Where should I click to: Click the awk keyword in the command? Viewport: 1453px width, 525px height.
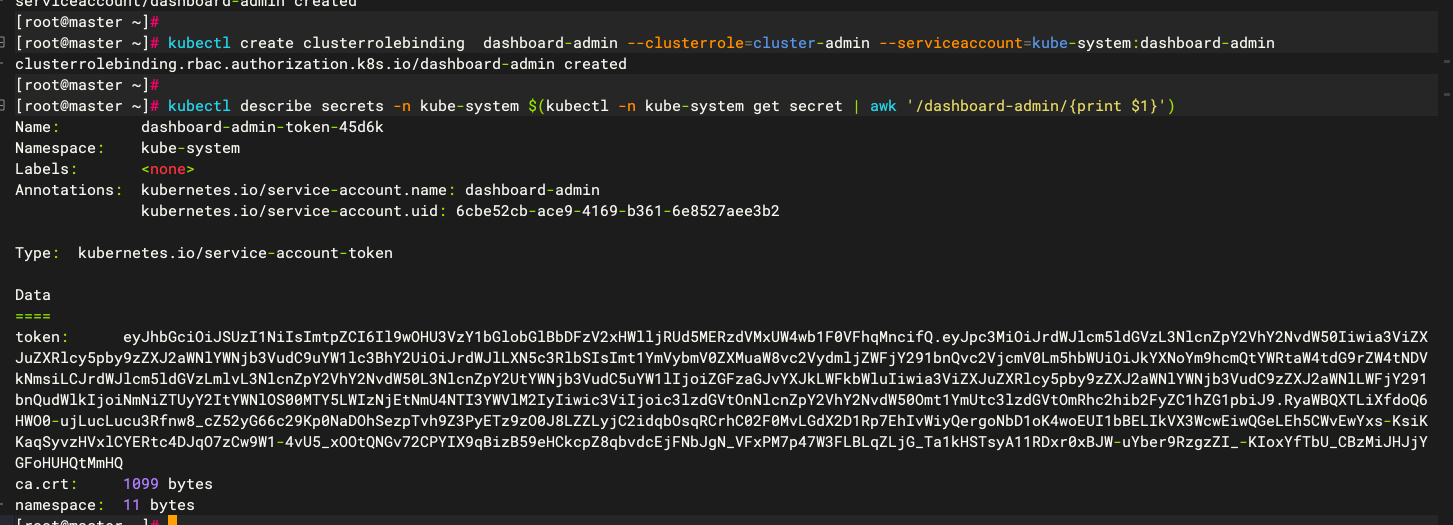tap(883, 106)
